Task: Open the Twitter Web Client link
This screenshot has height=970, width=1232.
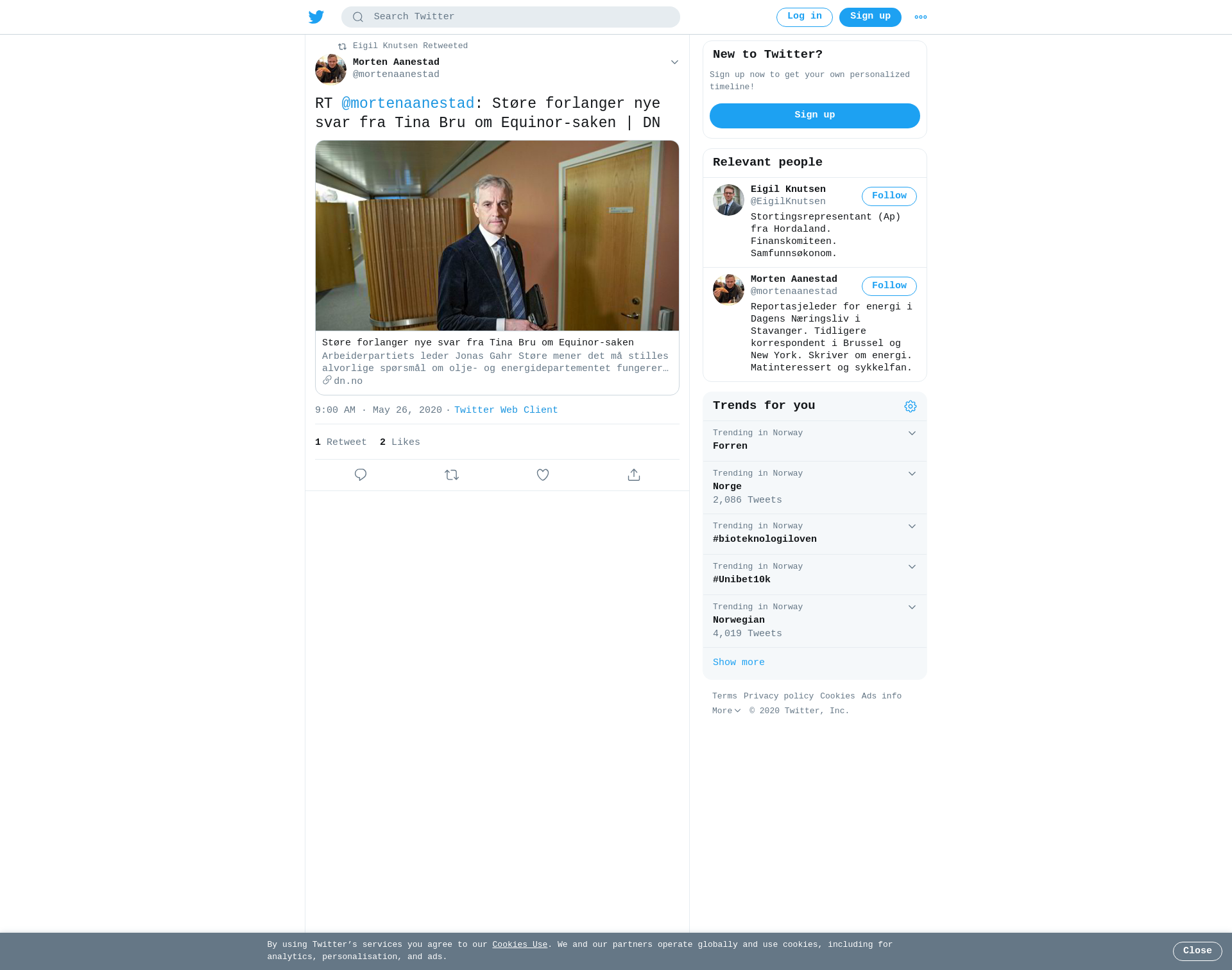Action: click(506, 410)
